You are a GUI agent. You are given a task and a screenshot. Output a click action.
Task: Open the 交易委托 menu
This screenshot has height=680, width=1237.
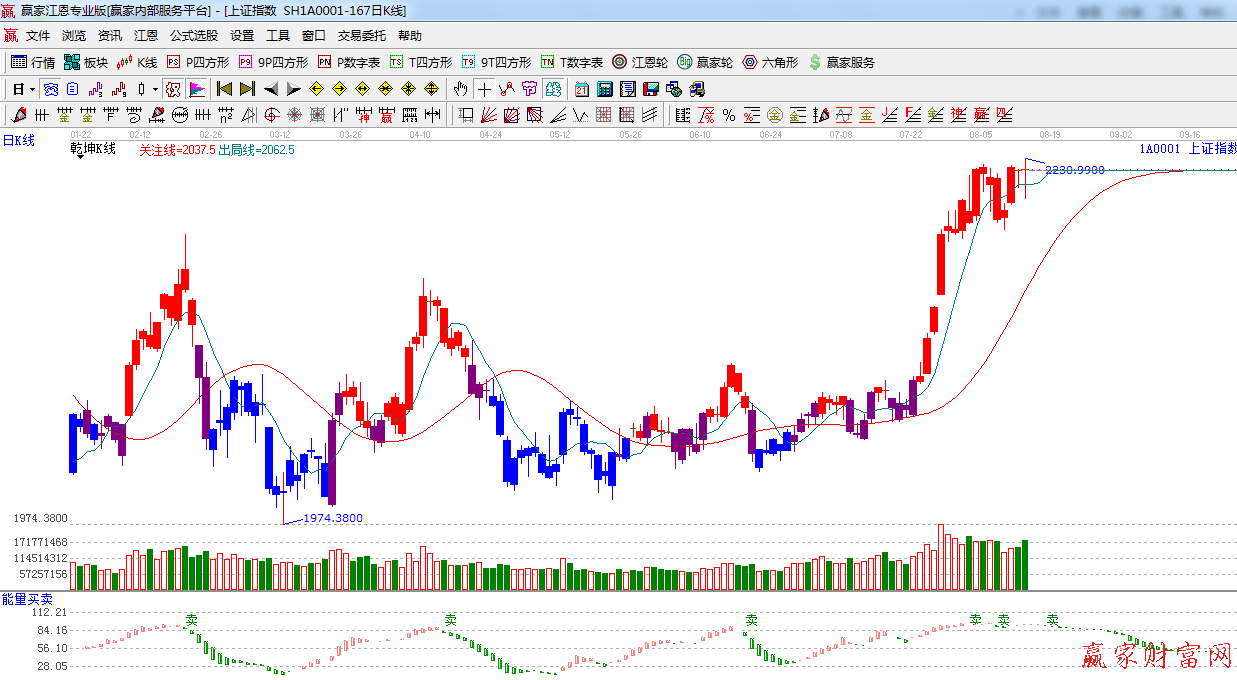pyautogui.click(x=361, y=35)
